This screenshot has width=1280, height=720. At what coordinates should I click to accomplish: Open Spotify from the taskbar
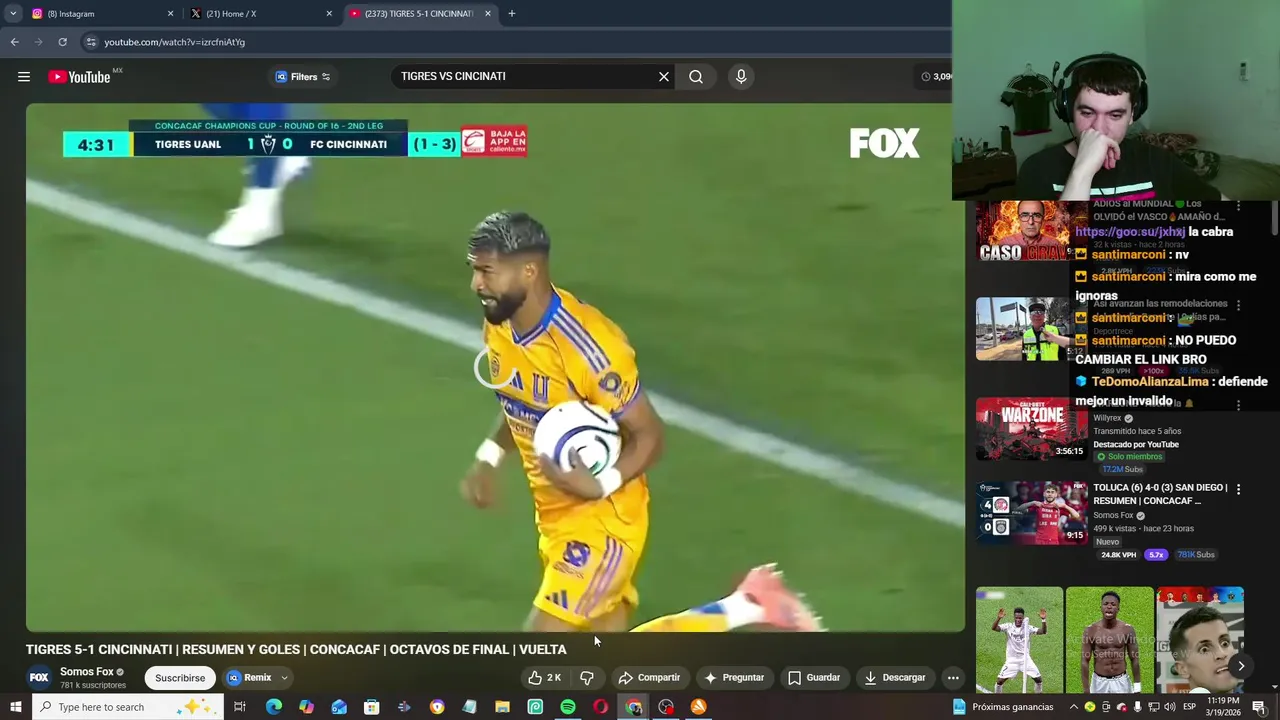[568, 707]
